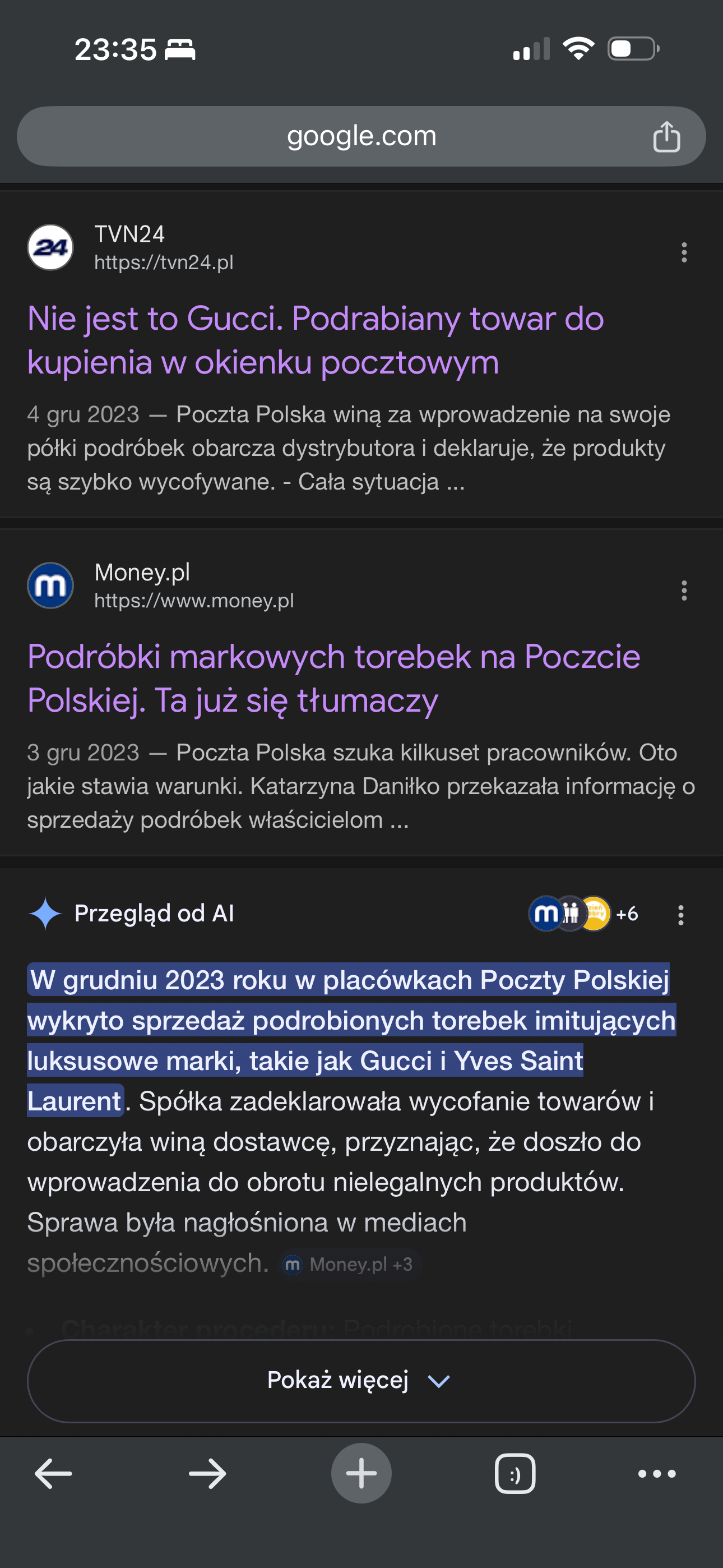Tap the tvn24.pl URL text
The width and height of the screenshot is (723, 1568).
tap(164, 262)
